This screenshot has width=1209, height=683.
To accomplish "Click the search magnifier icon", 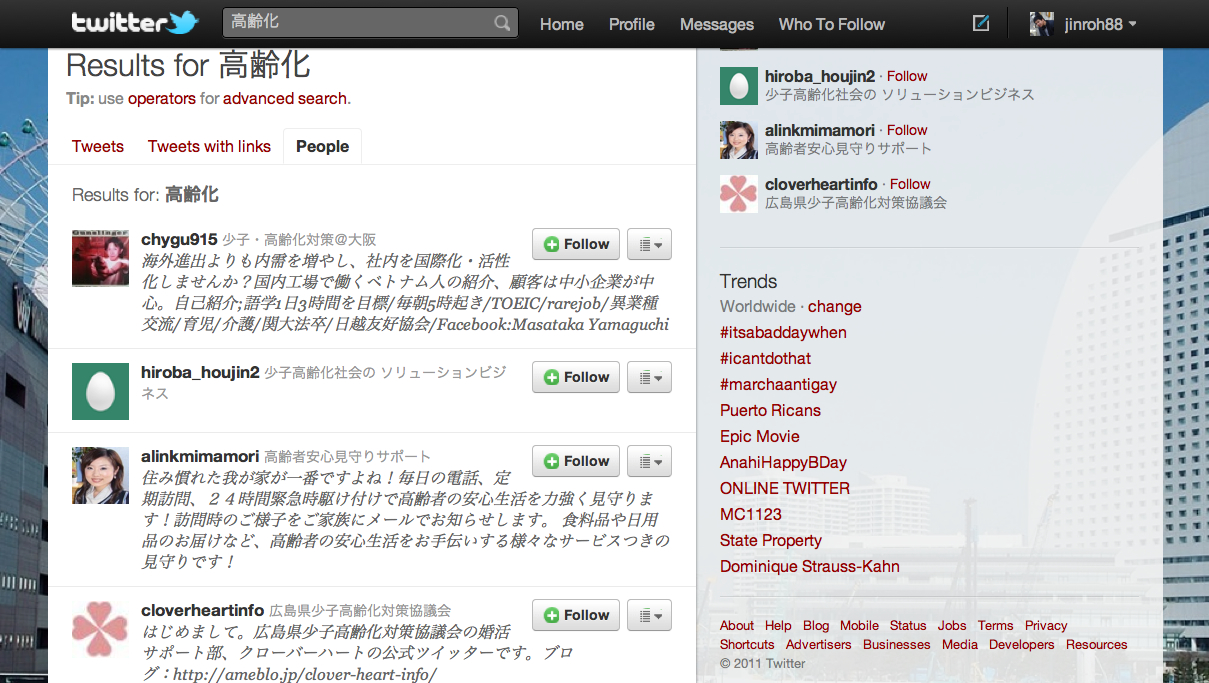I will [x=502, y=23].
